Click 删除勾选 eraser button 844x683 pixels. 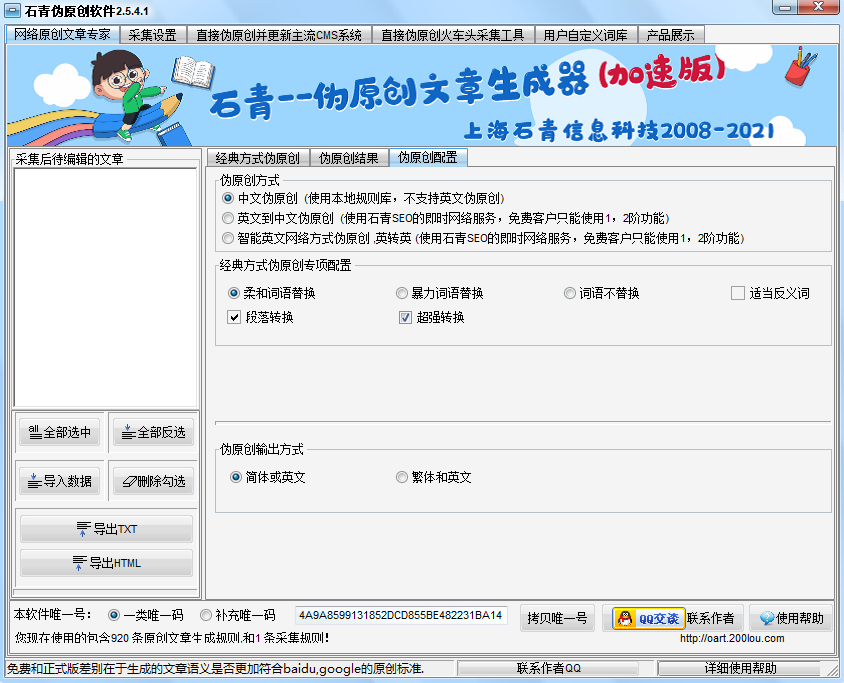152,481
